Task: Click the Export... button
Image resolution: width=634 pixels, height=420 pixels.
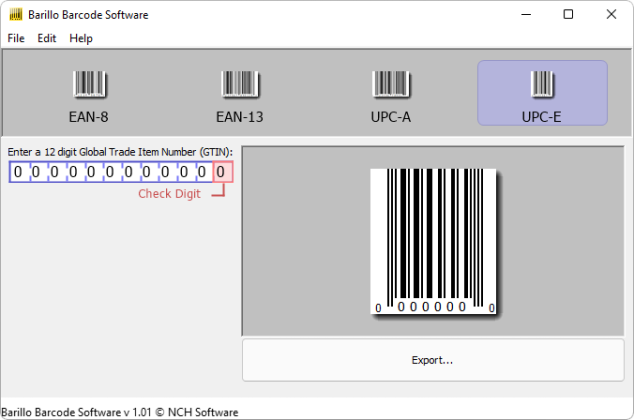Action: point(433,360)
